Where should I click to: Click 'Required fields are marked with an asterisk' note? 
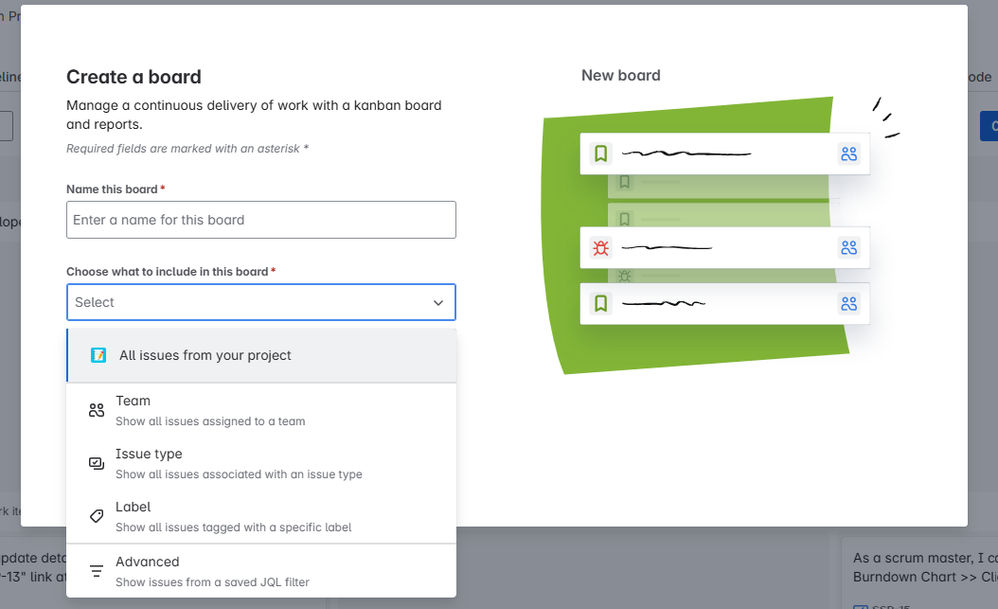(x=187, y=148)
